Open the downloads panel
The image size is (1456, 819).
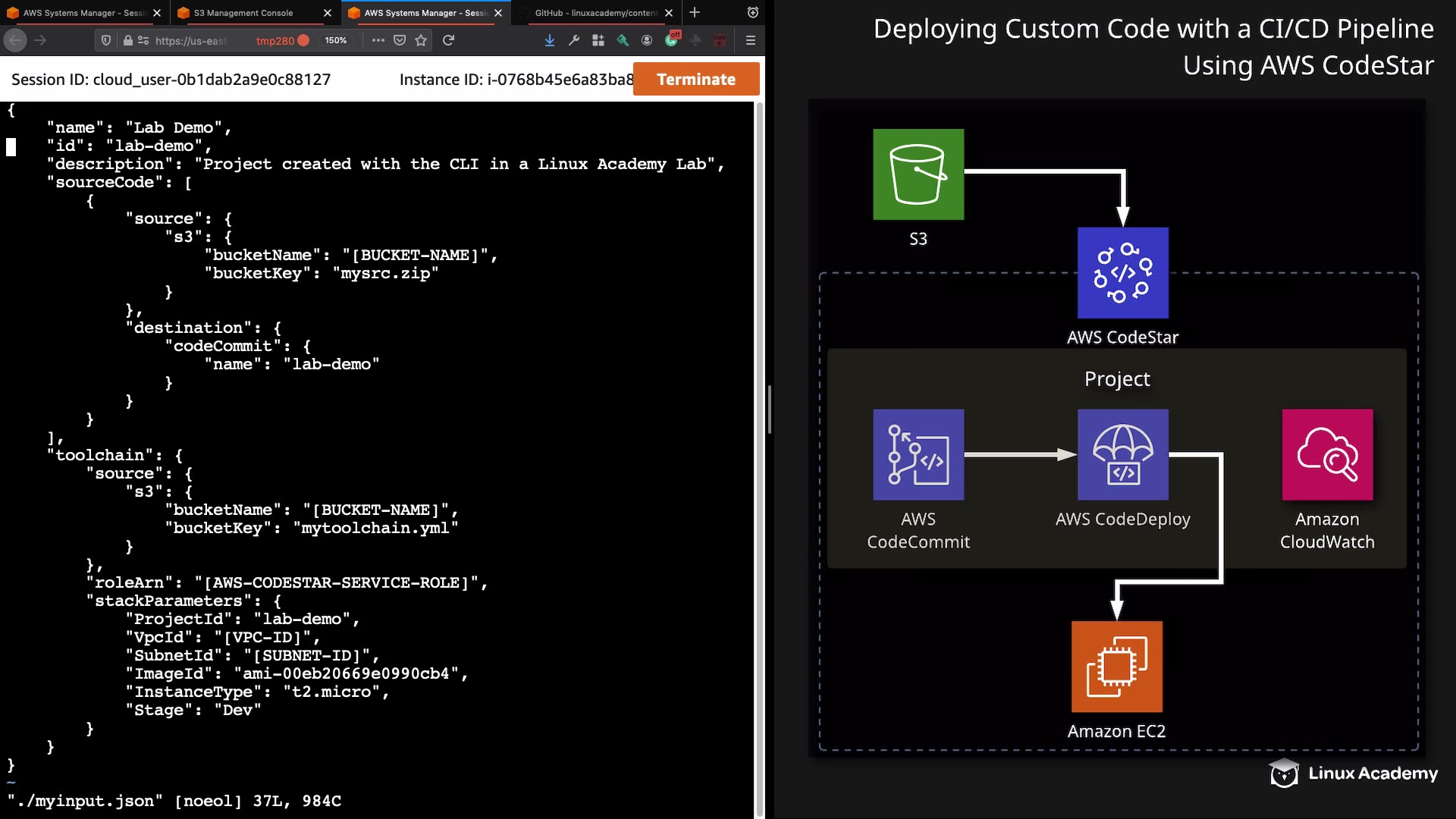(550, 40)
